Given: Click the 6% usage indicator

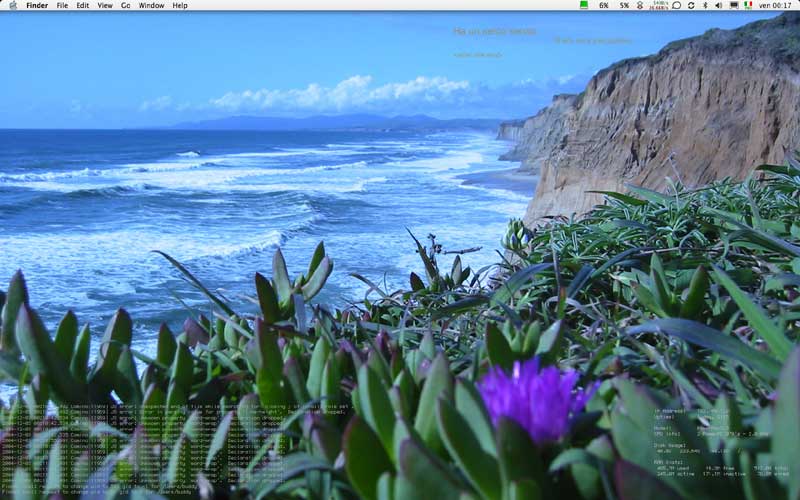Looking at the screenshot, I should (604, 5).
